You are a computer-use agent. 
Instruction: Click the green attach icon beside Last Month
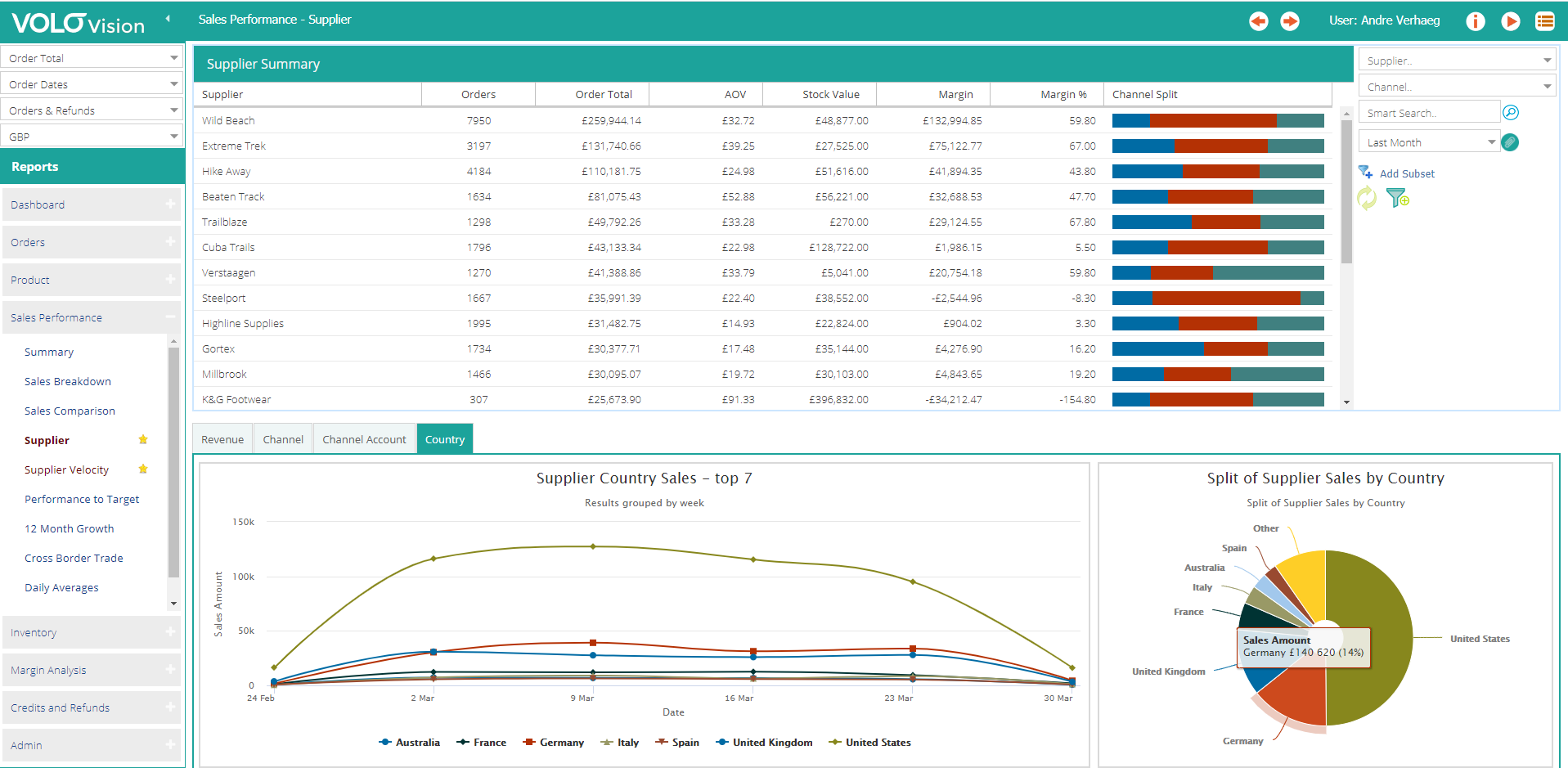1510,142
